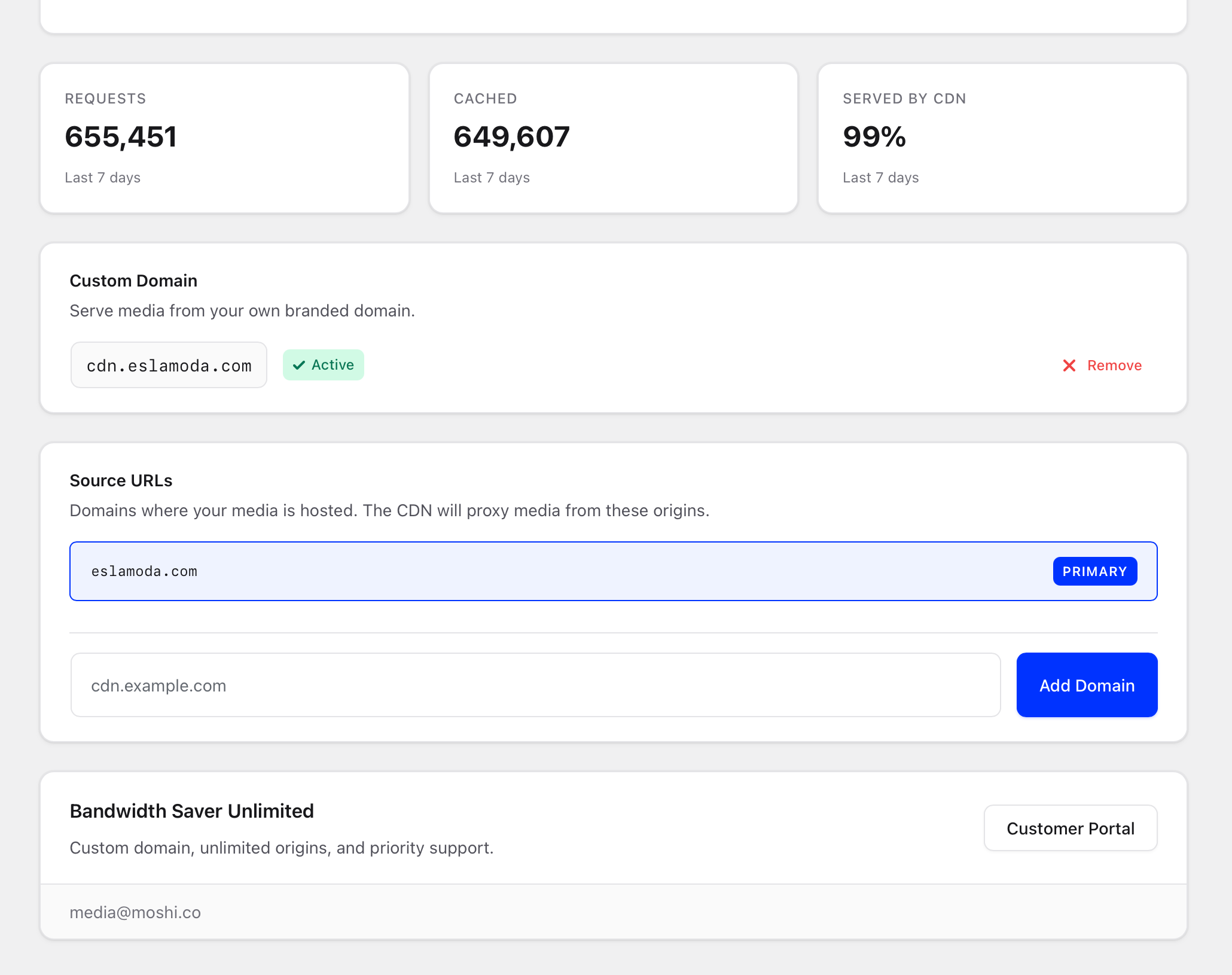Click the Active status badge
The height and width of the screenshot is (975, 1232).
pos(323,365)
